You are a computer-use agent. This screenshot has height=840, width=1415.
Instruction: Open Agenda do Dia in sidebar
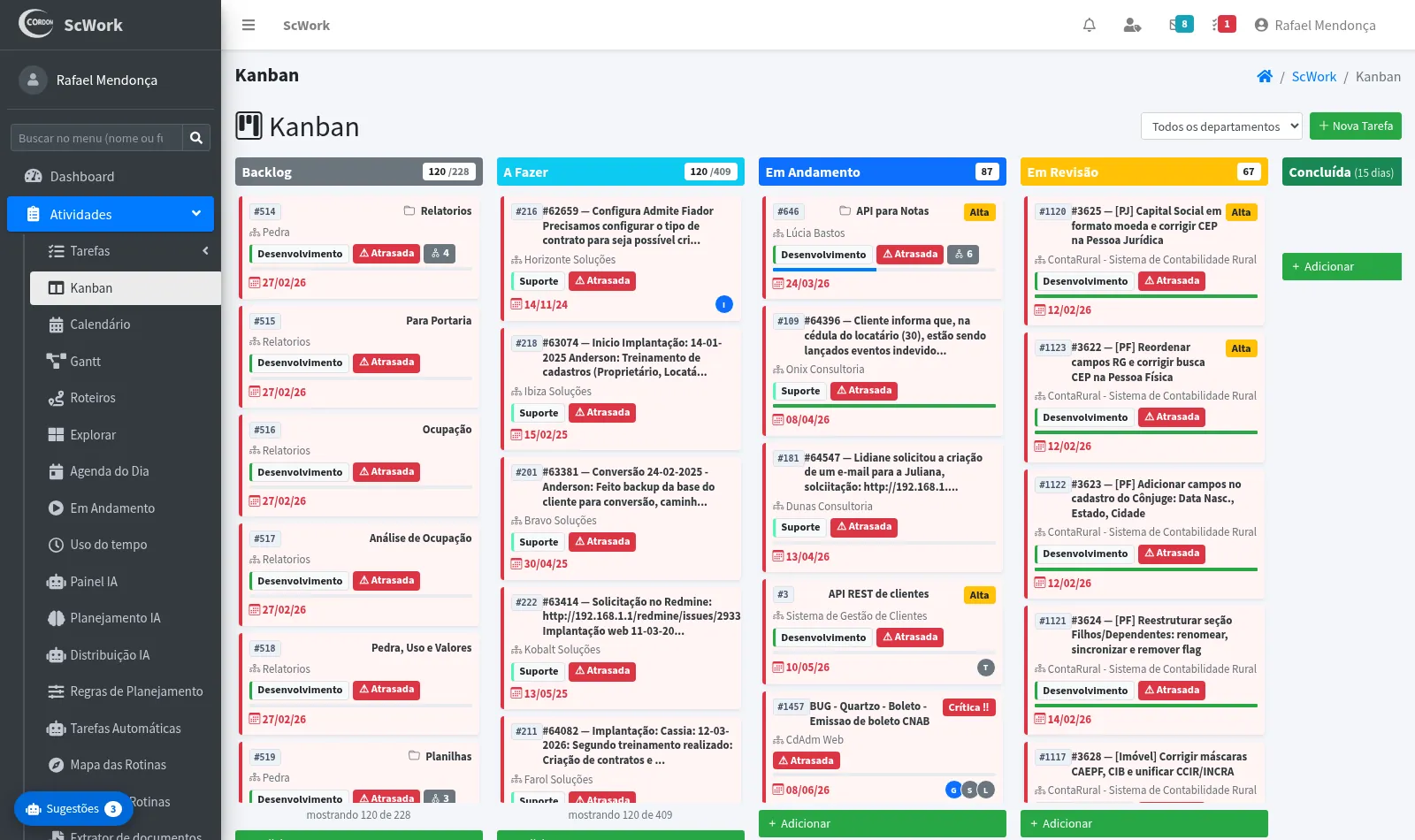(126, 471)
